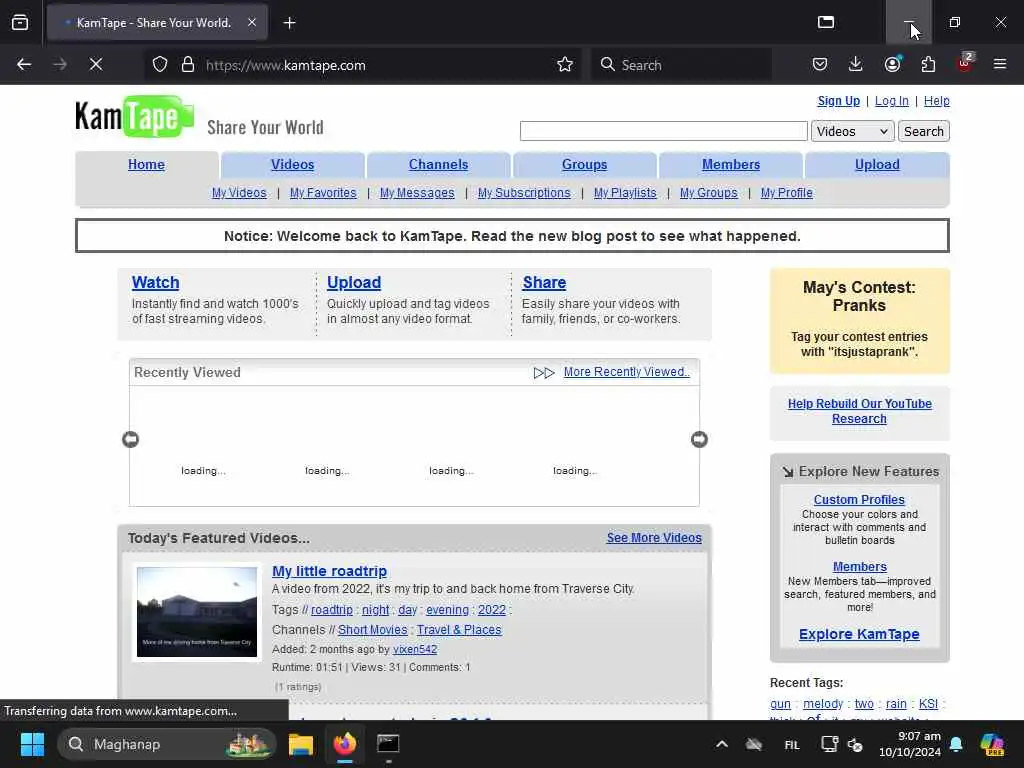This screenshot has width=1024, height=768.
Task: Open Pocket save icon
Action: pos(820,64)
